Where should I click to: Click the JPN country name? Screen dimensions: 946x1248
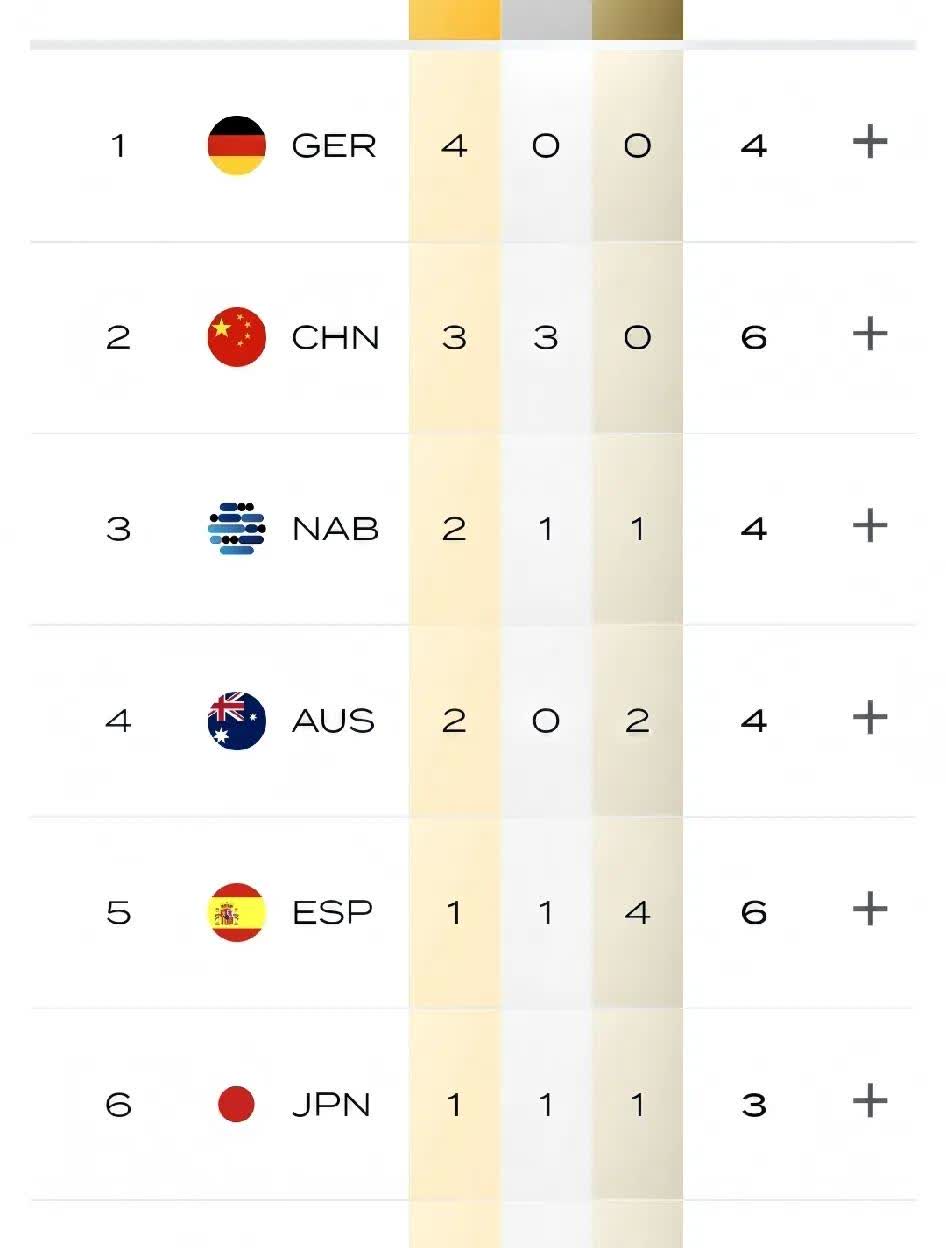[331, 1105]
